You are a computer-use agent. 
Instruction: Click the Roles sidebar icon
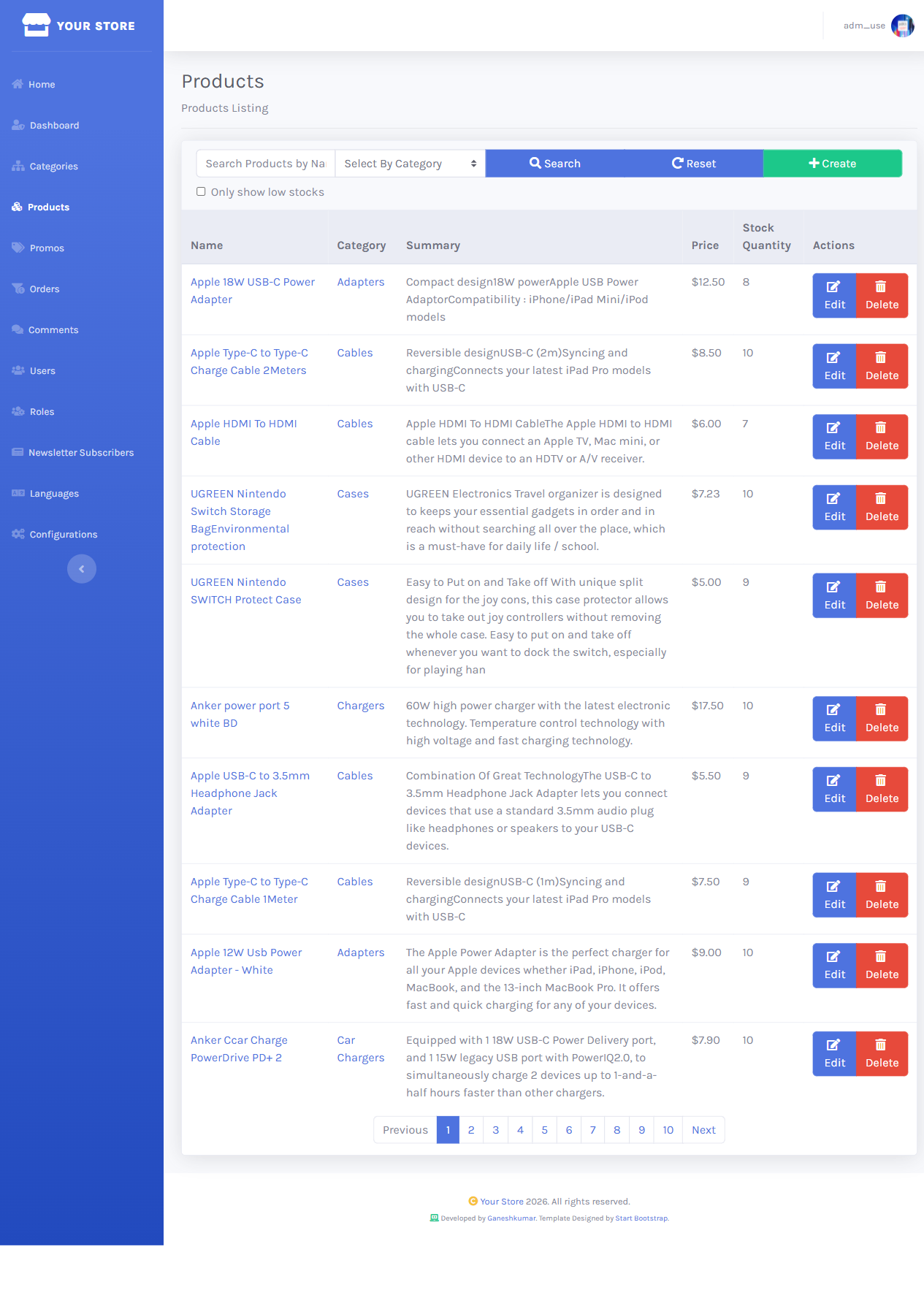[18, 411]
